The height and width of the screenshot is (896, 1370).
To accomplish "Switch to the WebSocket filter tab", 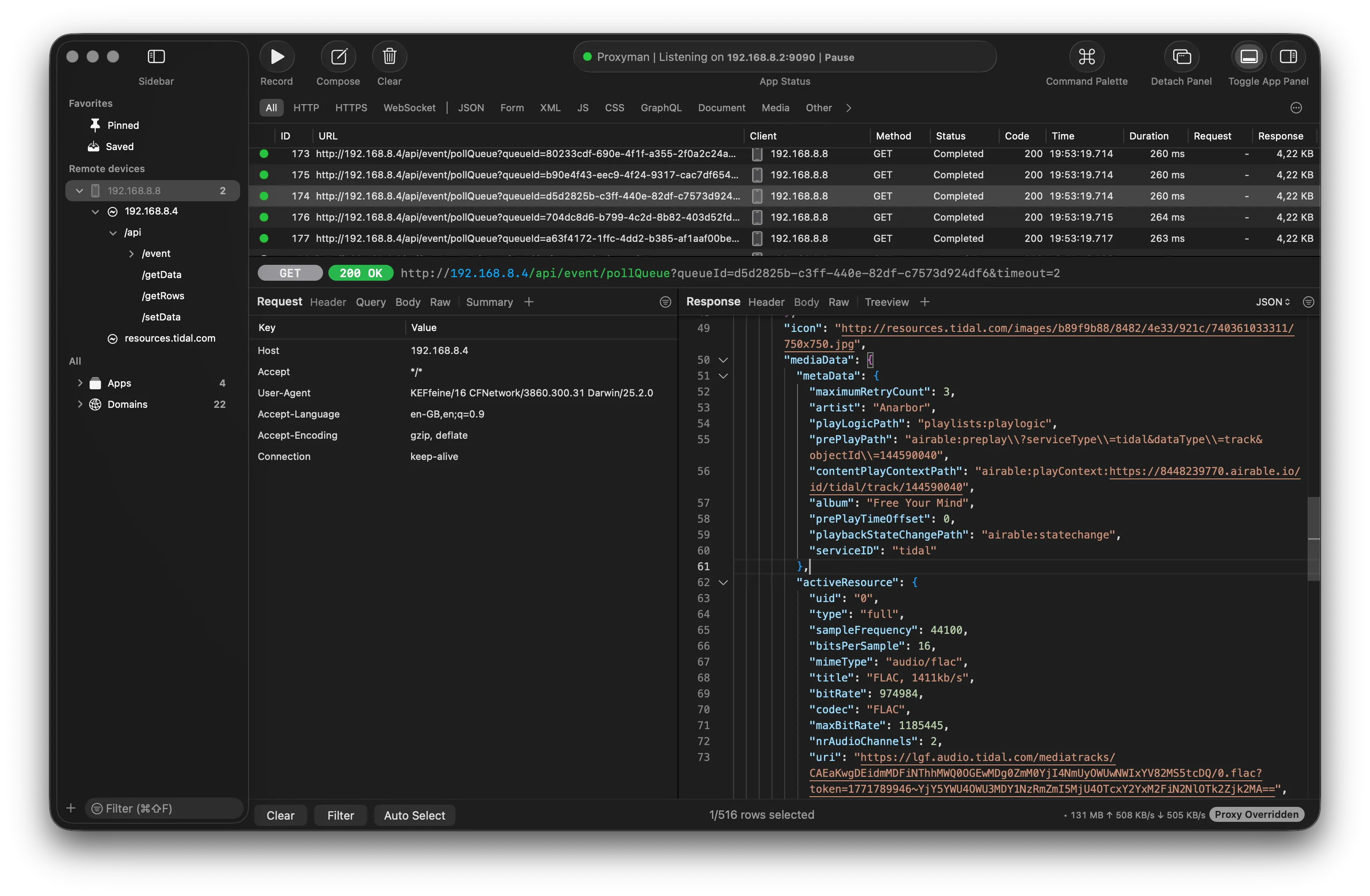I will pyautogui.click(x=409, y=108).
